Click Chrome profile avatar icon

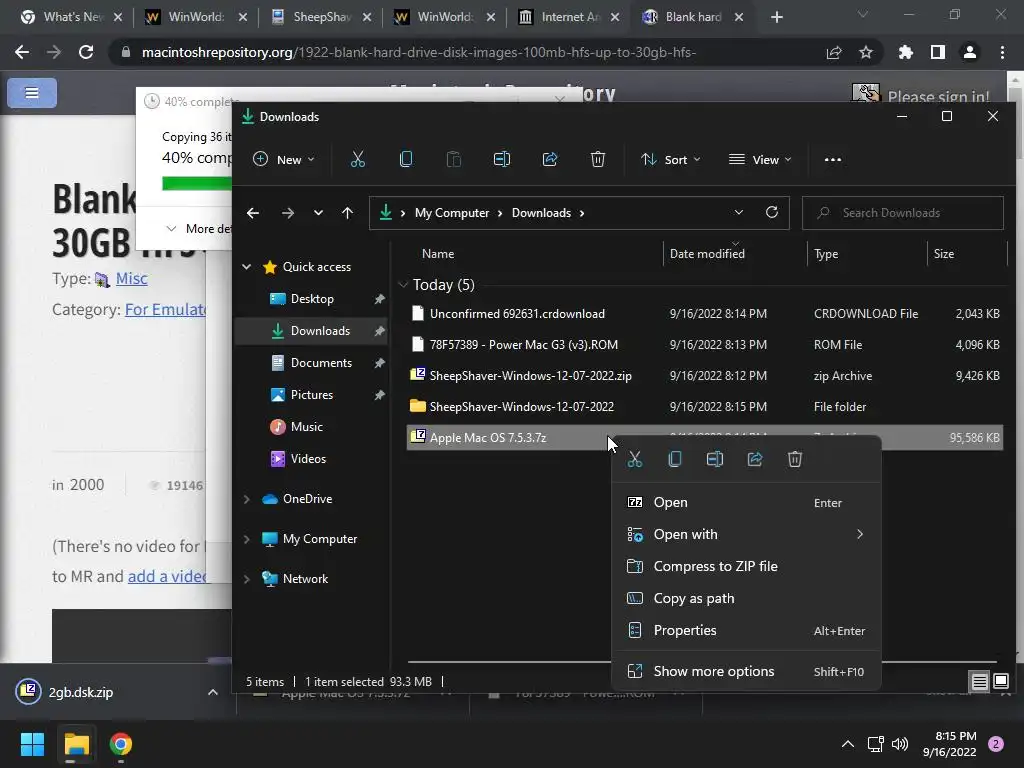point(970,52)
